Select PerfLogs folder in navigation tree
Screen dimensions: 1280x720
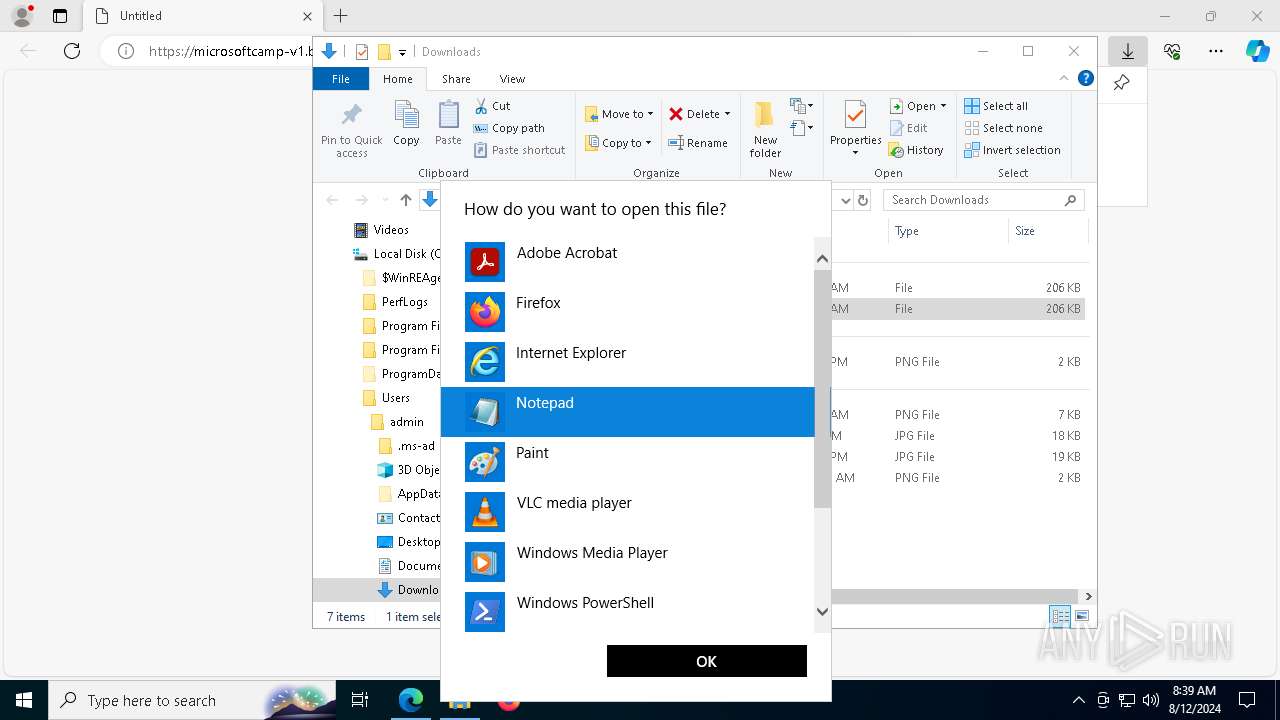[x=395, y=302]
